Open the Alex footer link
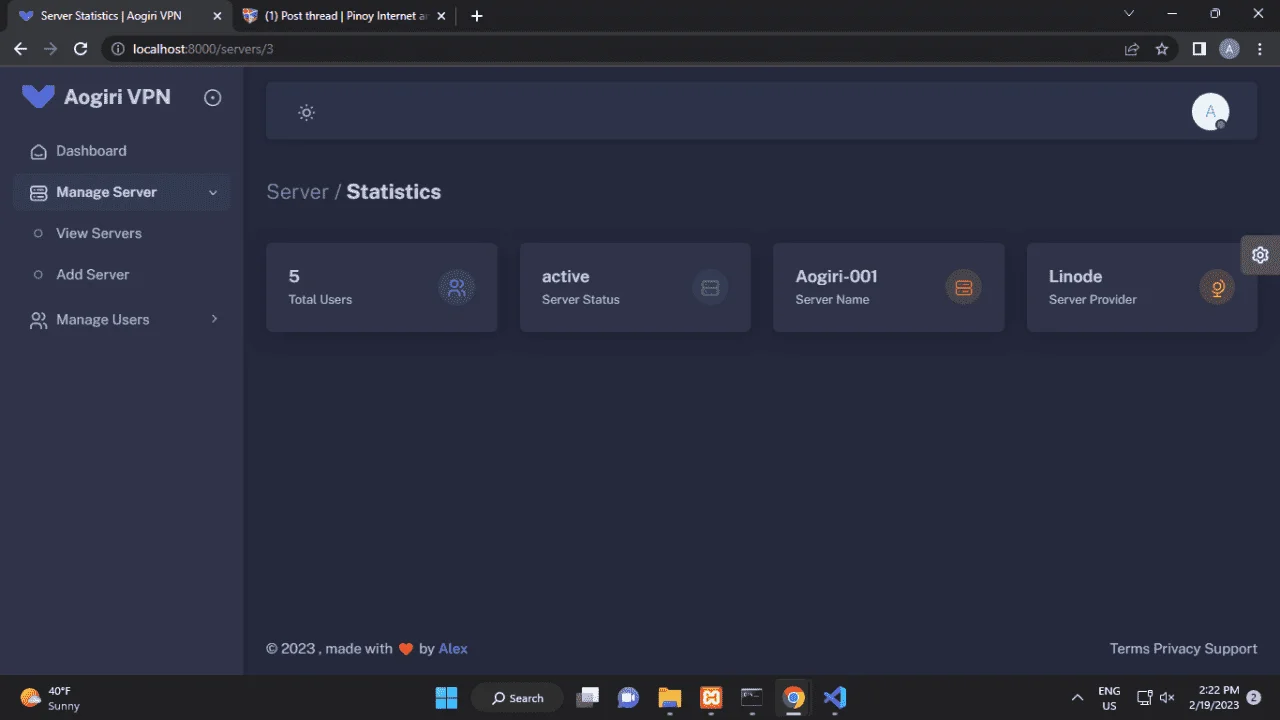 (x=453, y=648)
